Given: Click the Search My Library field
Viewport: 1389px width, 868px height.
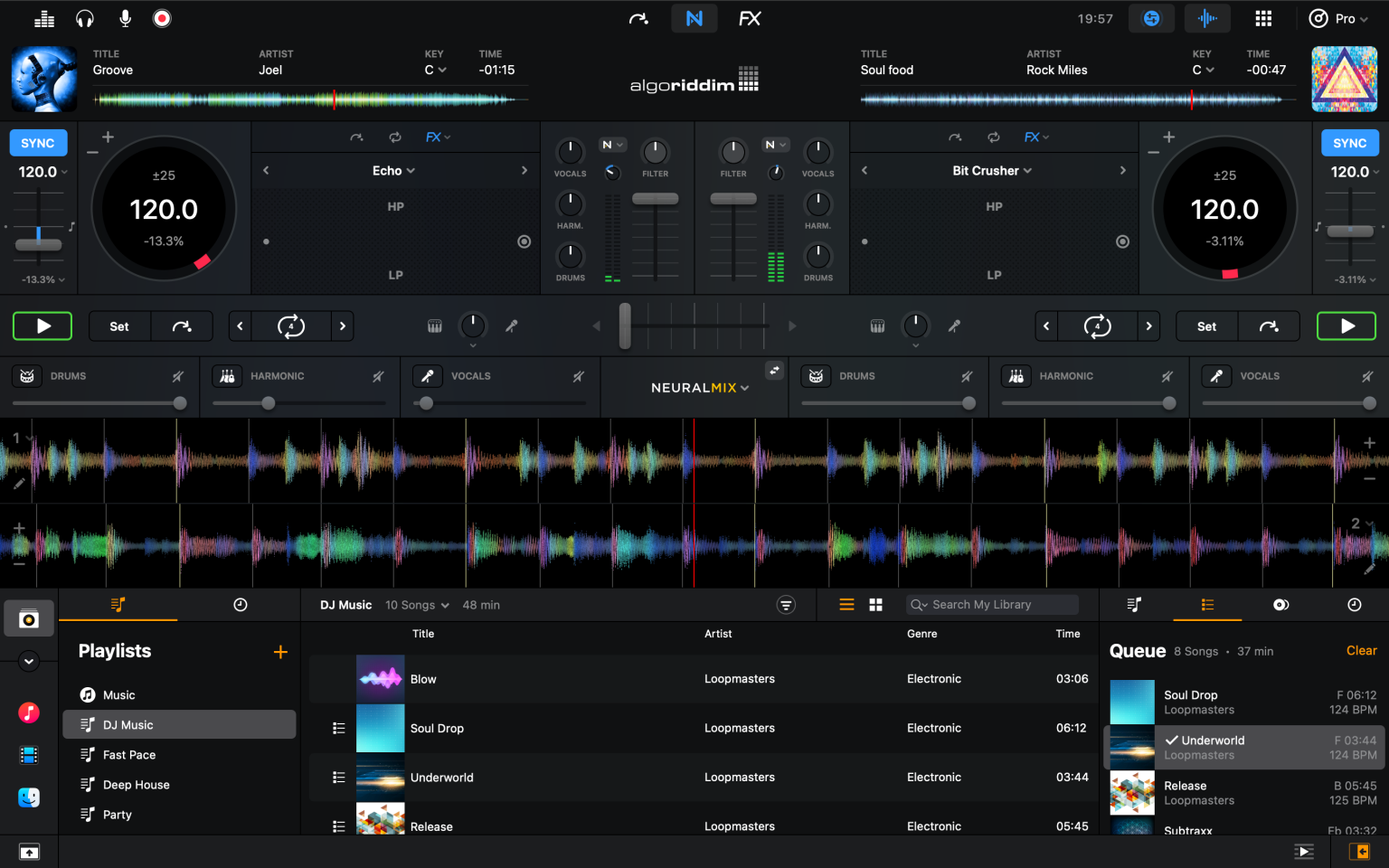Looking at the screenshot, I should (991, 604).
